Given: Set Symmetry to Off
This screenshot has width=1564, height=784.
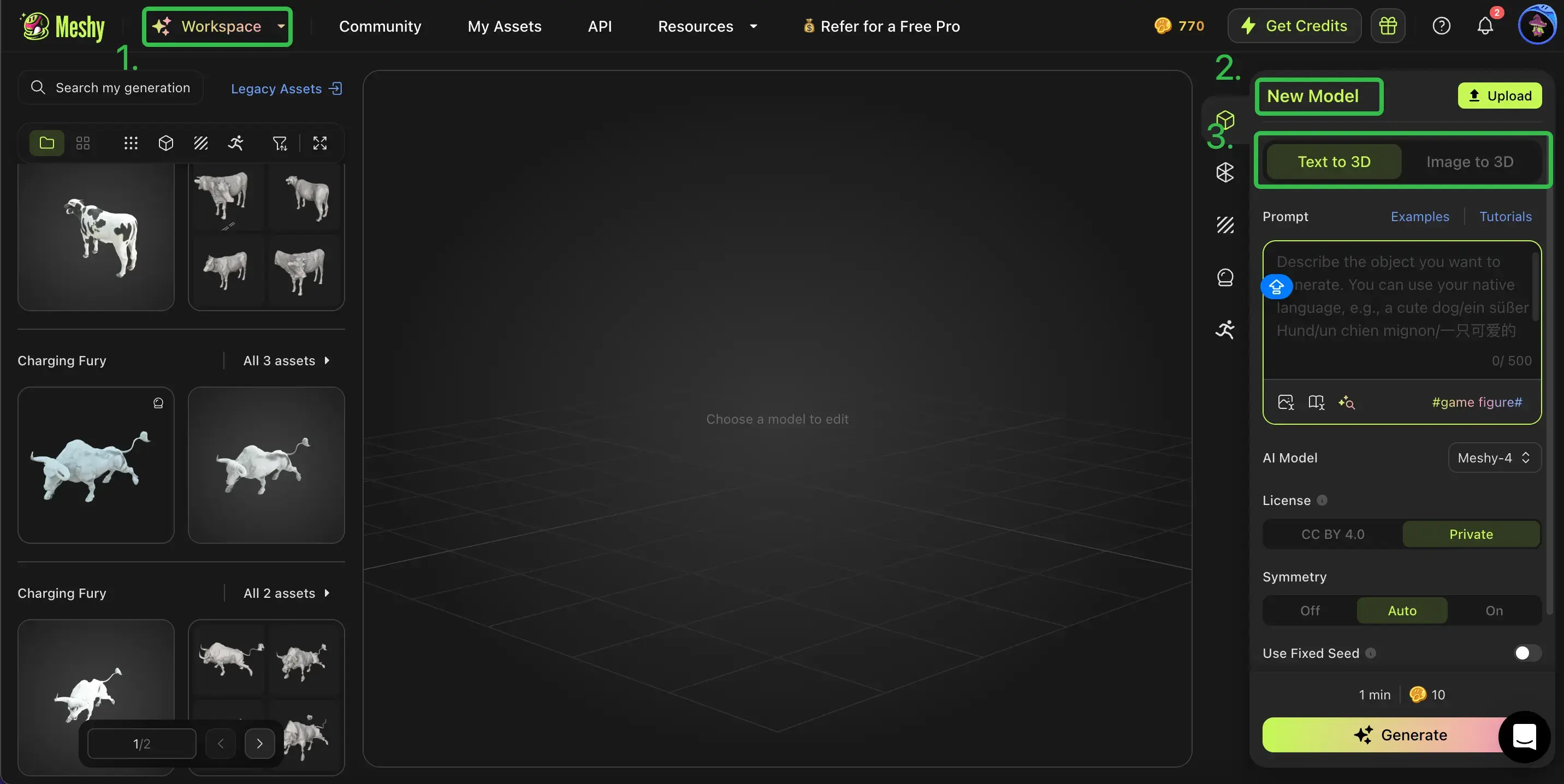Looking at the screenshot, I should pos(1310,610).
